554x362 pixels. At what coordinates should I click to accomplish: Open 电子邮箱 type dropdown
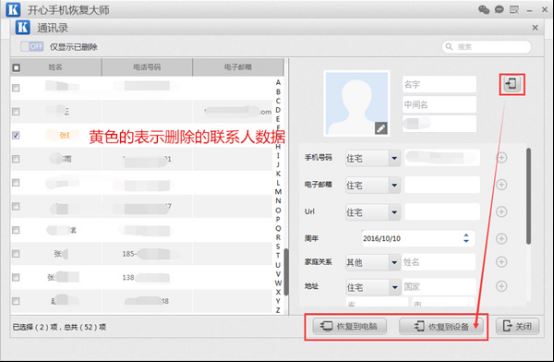coord(373,185)
